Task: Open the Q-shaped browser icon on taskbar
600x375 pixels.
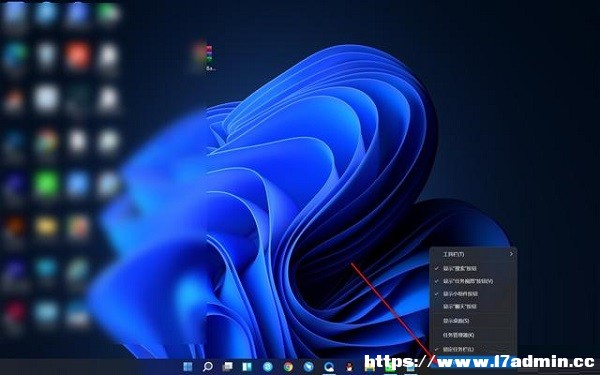Action: (329, 367)
